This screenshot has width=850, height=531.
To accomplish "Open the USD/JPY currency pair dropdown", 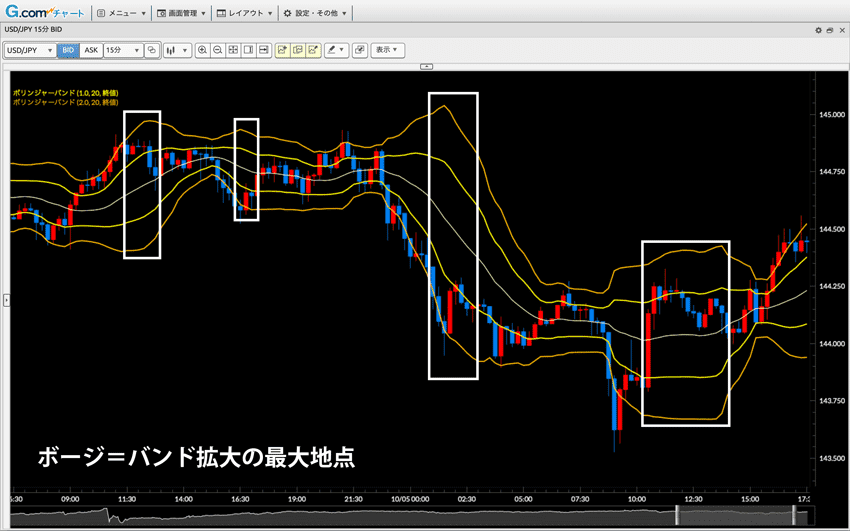I will click(29, 49).
